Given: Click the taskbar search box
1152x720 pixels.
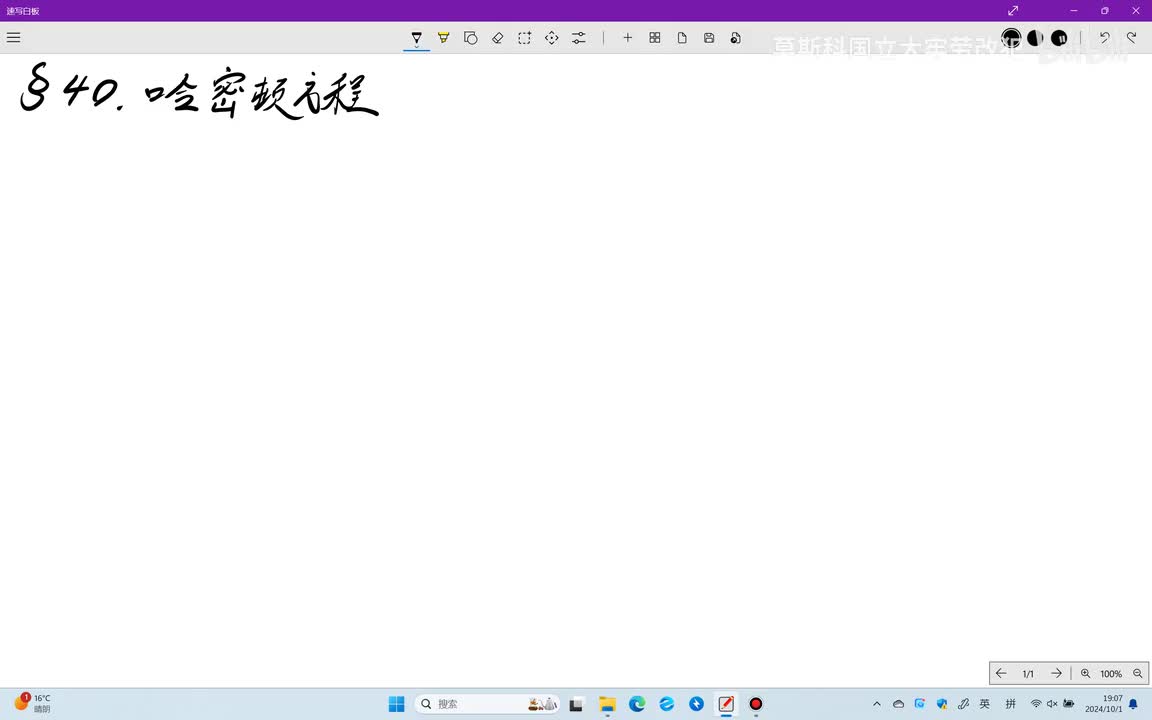Looking at the screenshot, I should pos(487,704).
